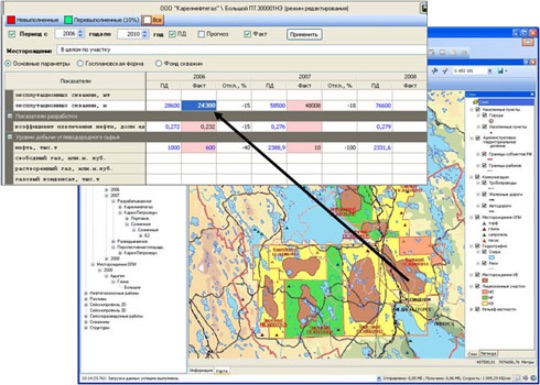Viewport: 540px width, 385px height.
Task: Click the green save icon on the map toolbar
Action: [x=500, y=71]
